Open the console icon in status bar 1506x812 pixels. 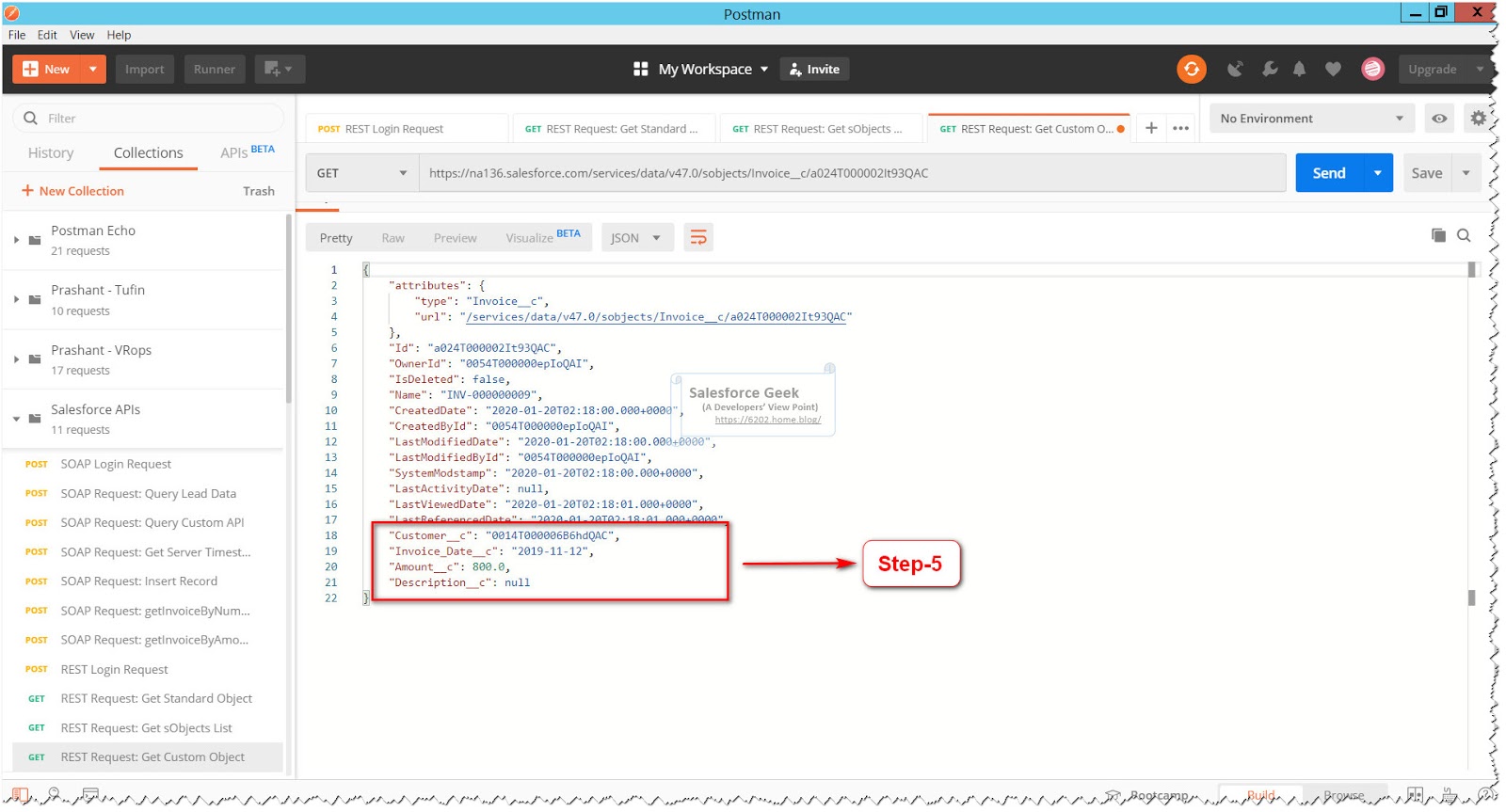[90, 795]
